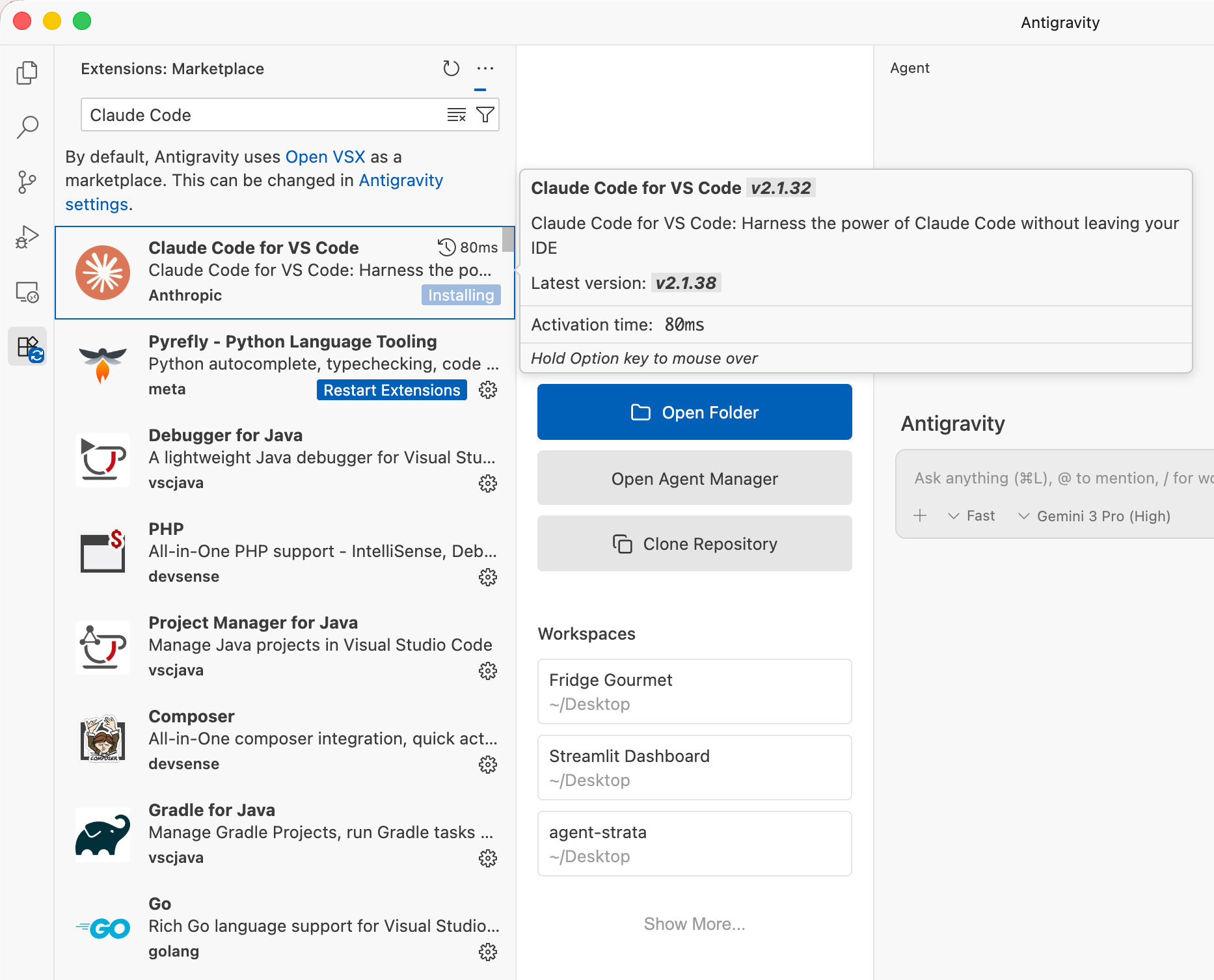Click the Go extension logo
Image resolution: width=1214 pixels, height=980 pixels.
point(103,928)
